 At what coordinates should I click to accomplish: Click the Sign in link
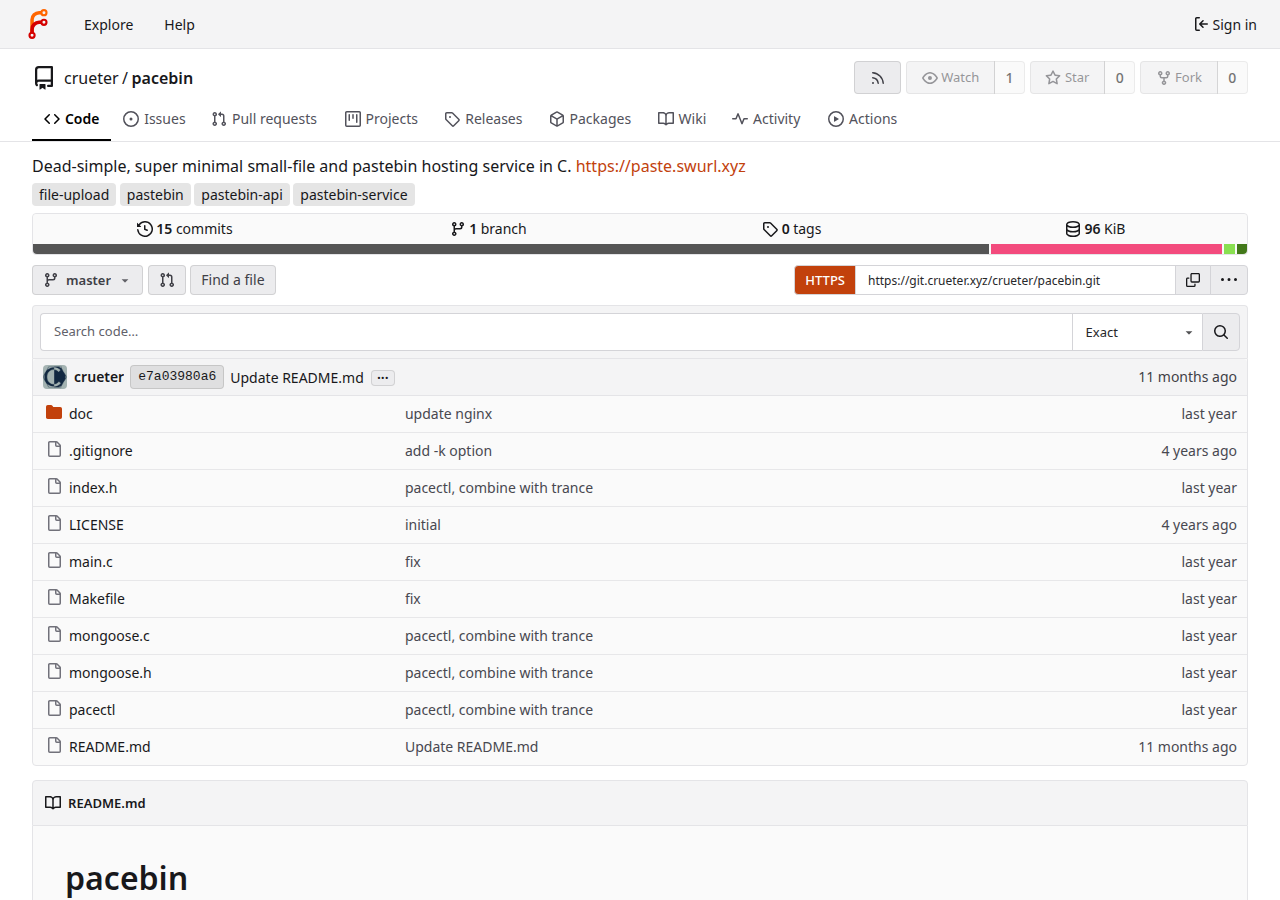pyautogui.click(x=1225, y=25)
